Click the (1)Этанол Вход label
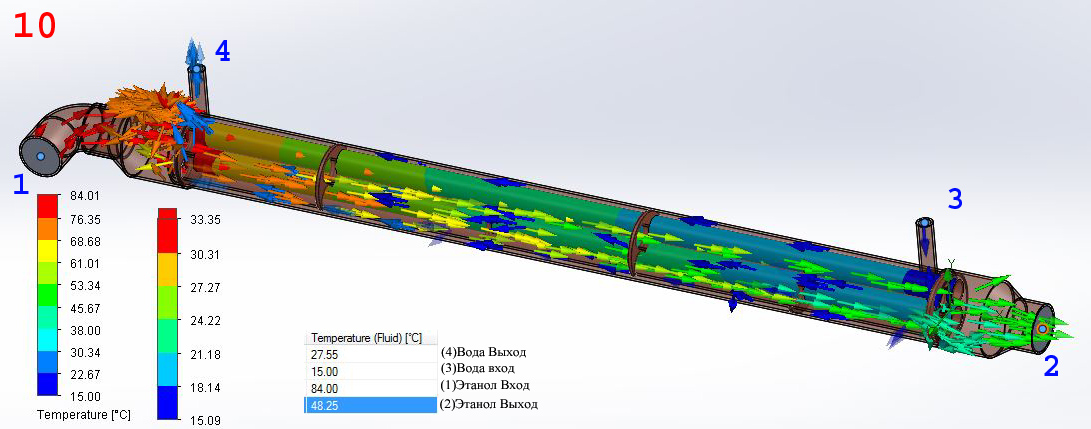The width and height of the screenshot is (1091, 429). point(485,385)
